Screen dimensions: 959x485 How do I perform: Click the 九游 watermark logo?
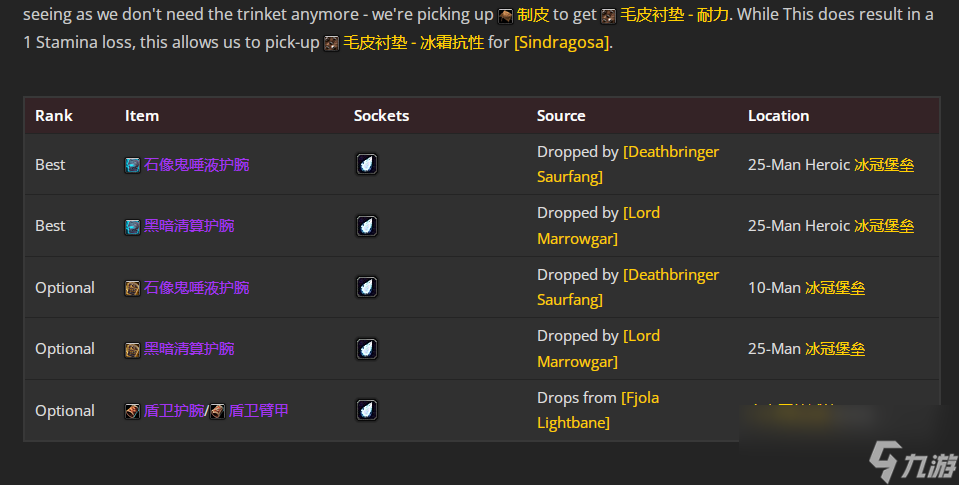913,462
